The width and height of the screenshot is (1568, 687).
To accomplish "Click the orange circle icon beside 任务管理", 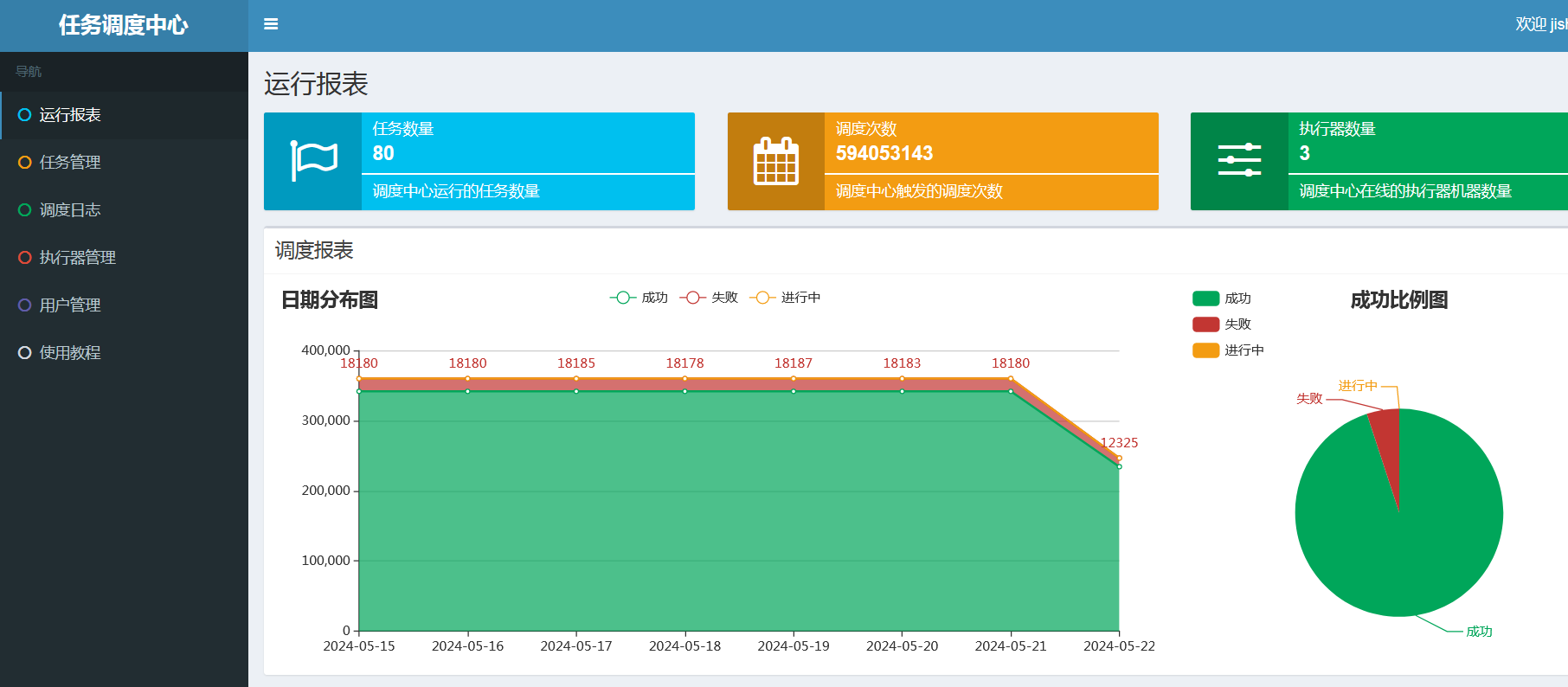I will [x=24, y=163].
